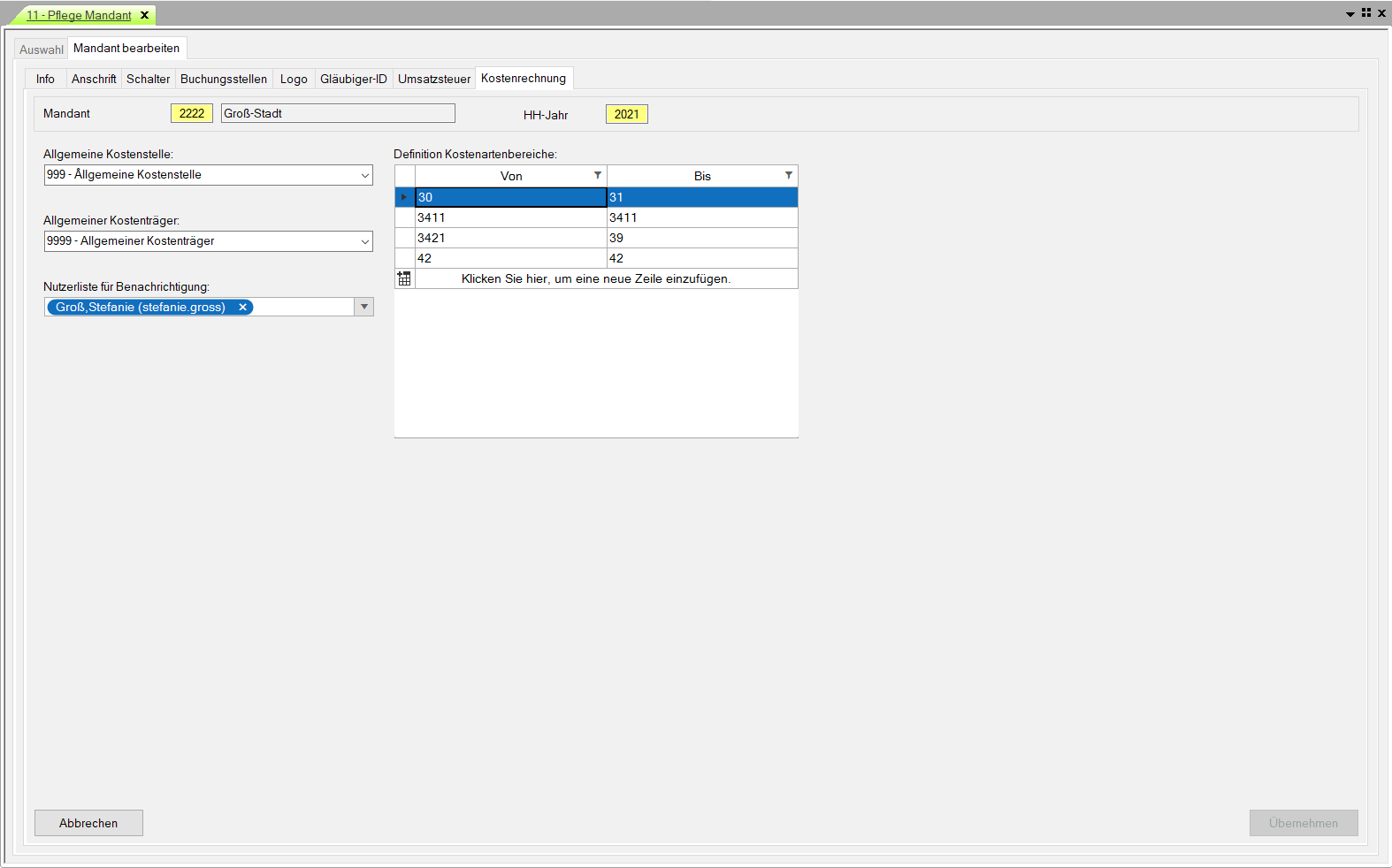1392x868 pixels.
Task: Click the new row grid icon
Action: [x=404, y=278]
